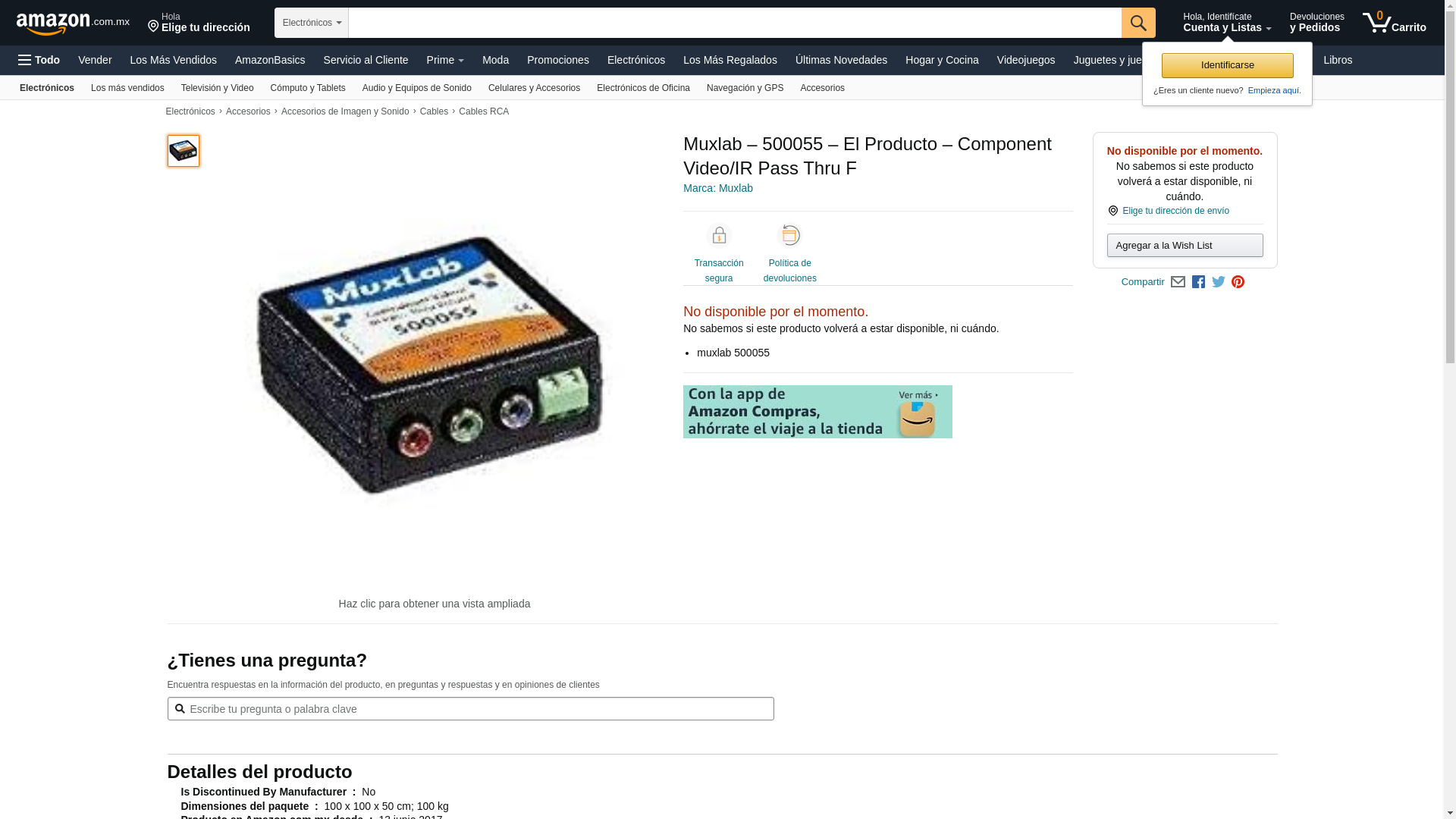Click the secure transaction lock icon
This screenshot has height=819, width=1456.
[719, 236]
